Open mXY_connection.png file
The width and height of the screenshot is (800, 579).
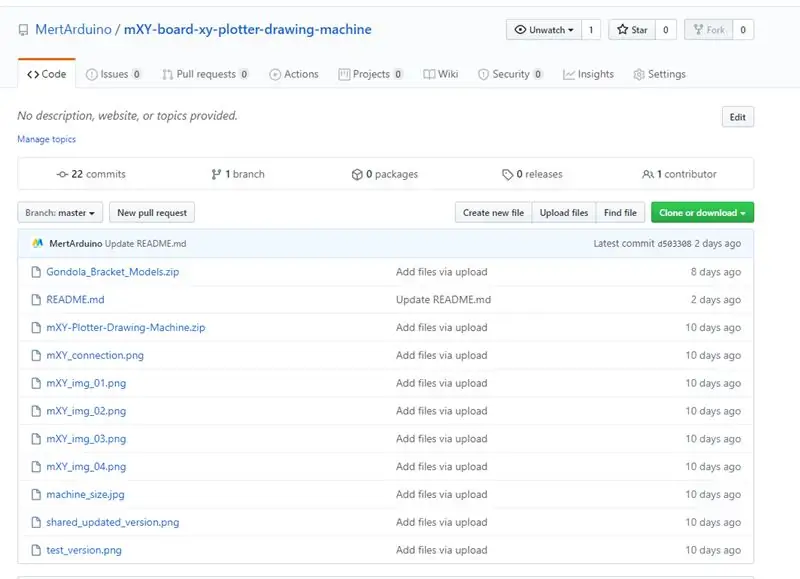pos(95,355)
